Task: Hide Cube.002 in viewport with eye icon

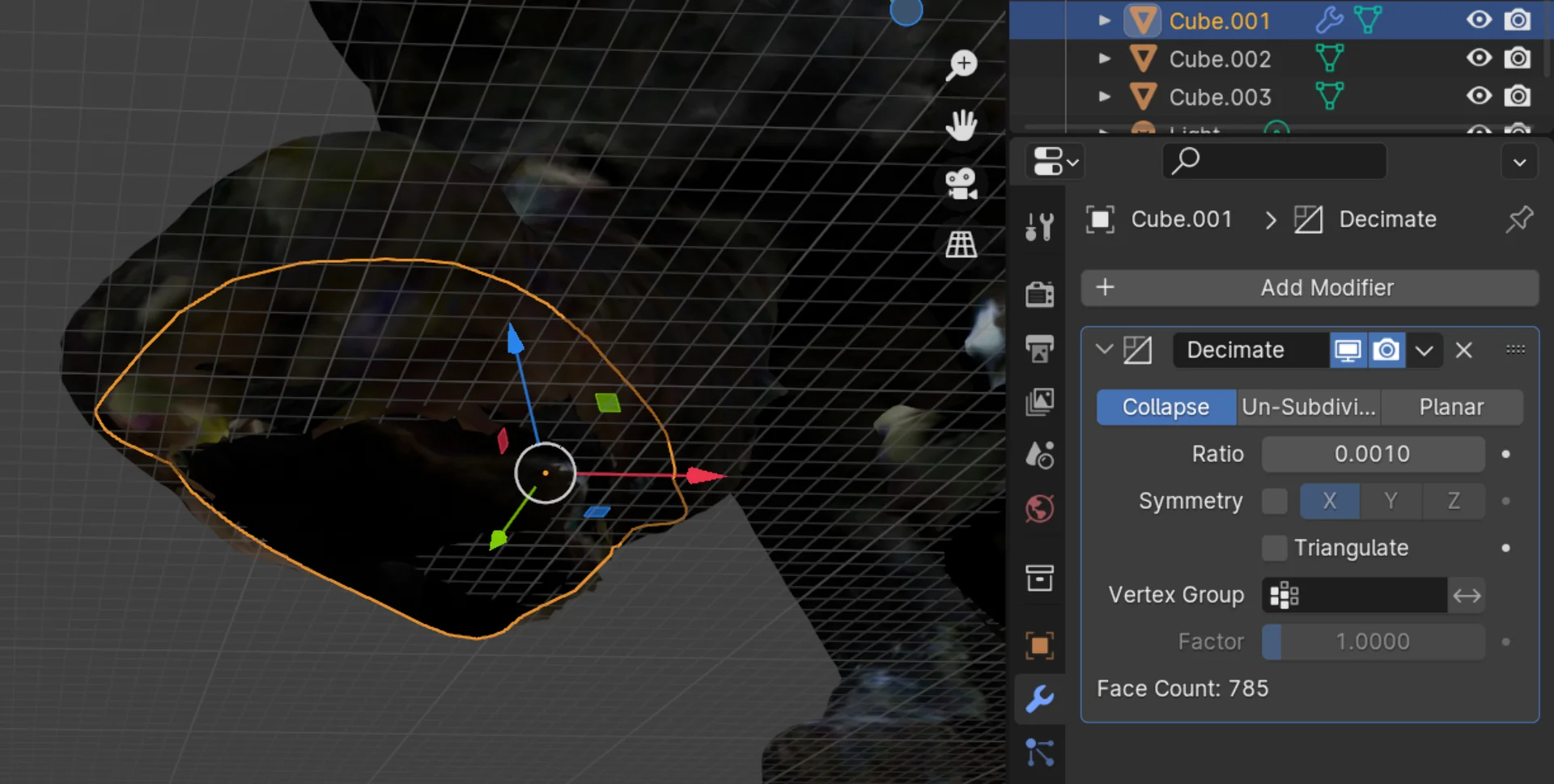Action: 1478,58
